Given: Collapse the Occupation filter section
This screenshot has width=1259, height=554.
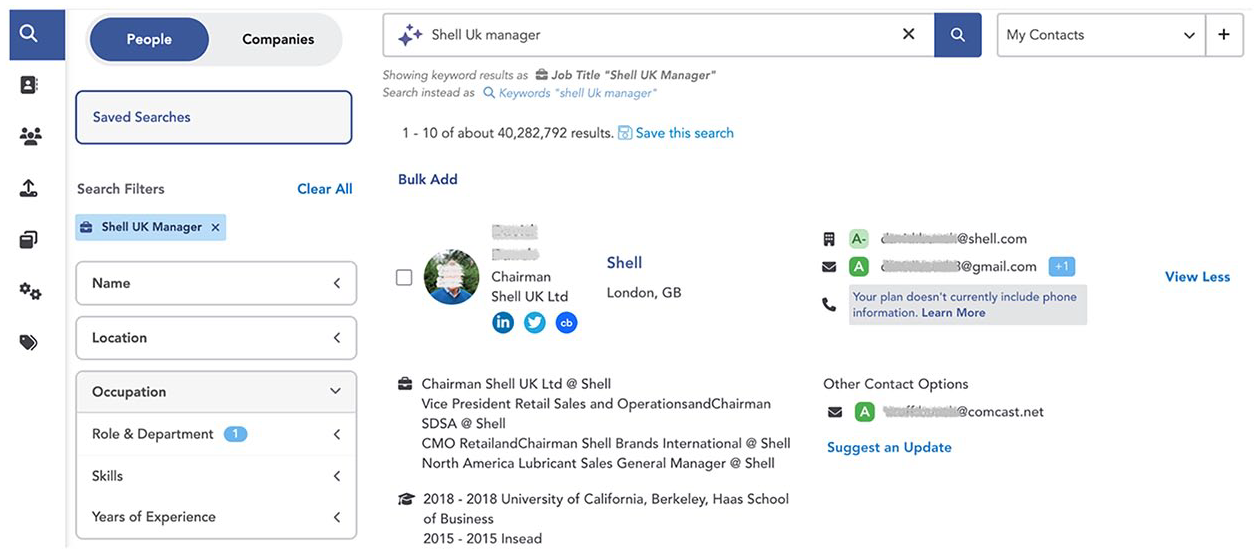Looking at the screenshot, I should point(216,392).
